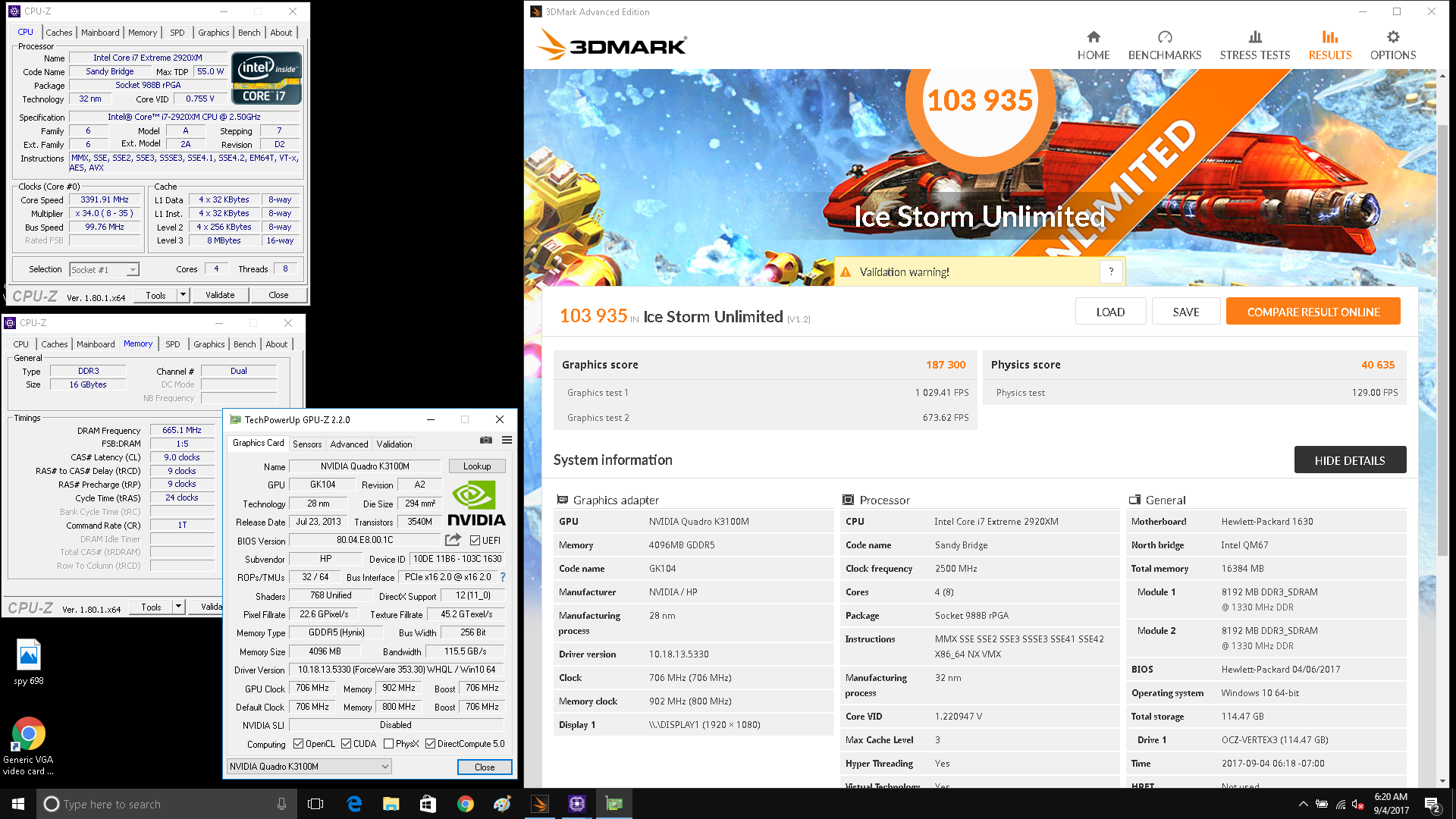The width and height of the screenshot is (1456, 819).
Task: Toggle the DirectCompute 5.0 checkbox
Action: tap(430, 743)
